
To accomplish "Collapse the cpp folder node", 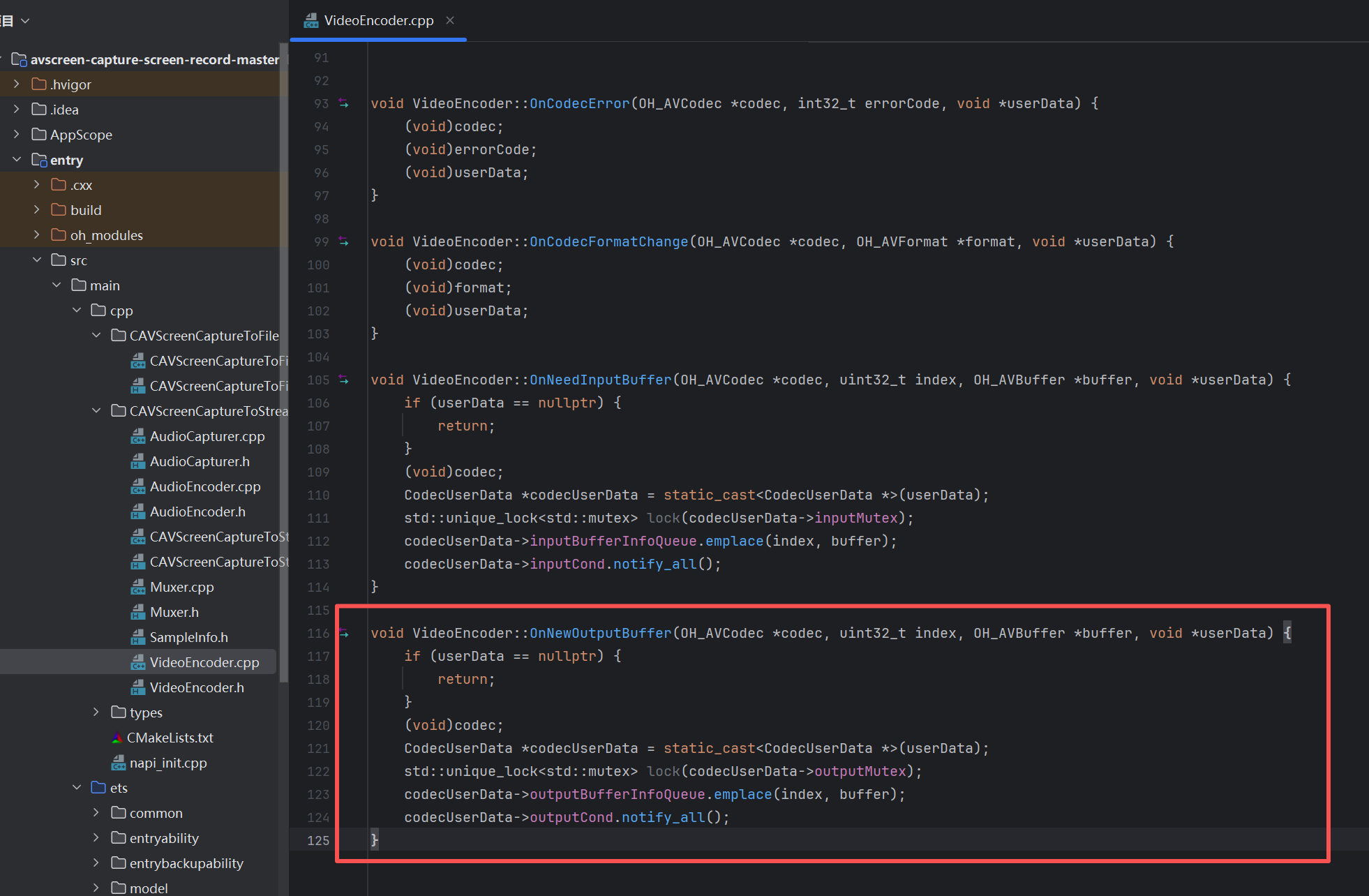I will (77, 311).
